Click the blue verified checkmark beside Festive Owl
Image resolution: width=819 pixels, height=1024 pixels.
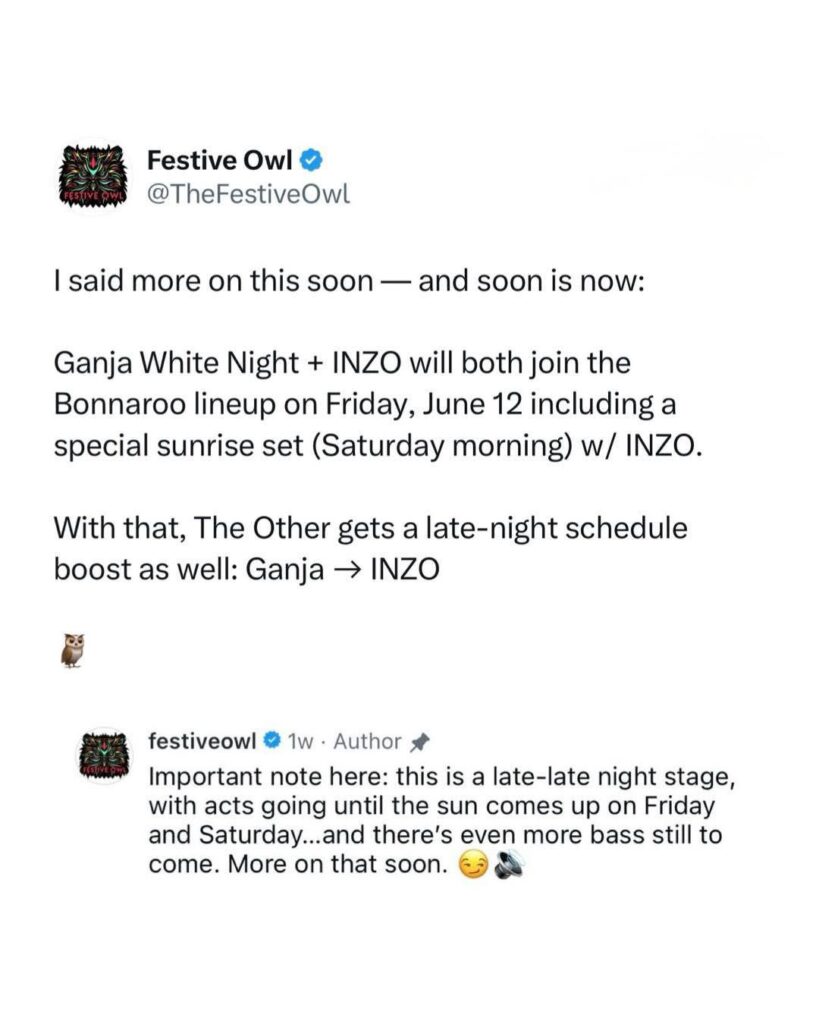(x=312, y=157)
